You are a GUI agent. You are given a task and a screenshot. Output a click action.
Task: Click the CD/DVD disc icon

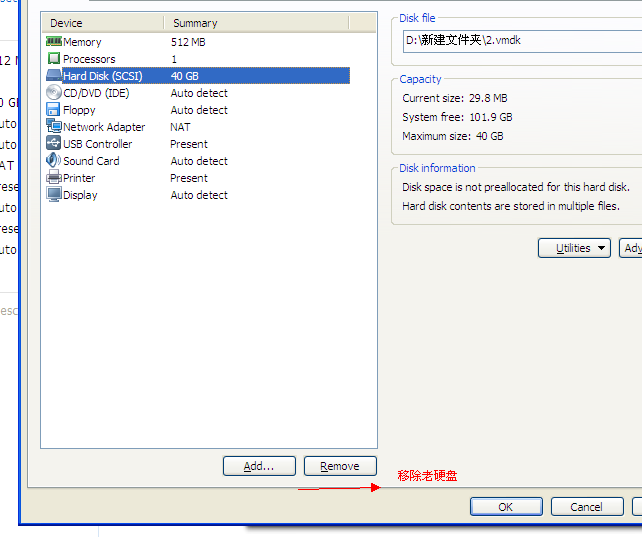click(x=54, y=93)
